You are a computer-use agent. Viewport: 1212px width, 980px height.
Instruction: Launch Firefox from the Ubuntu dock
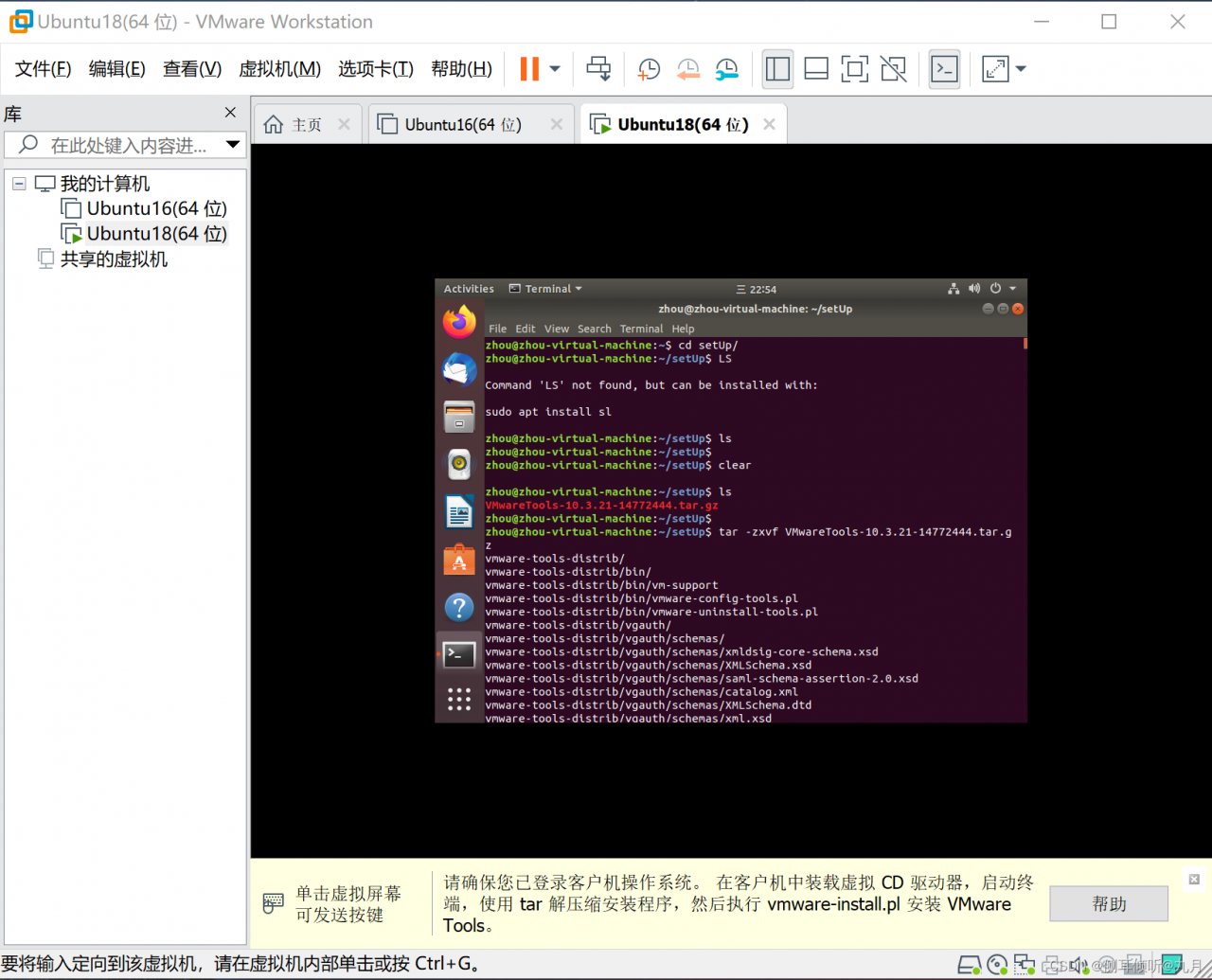[x=459, y=322]
